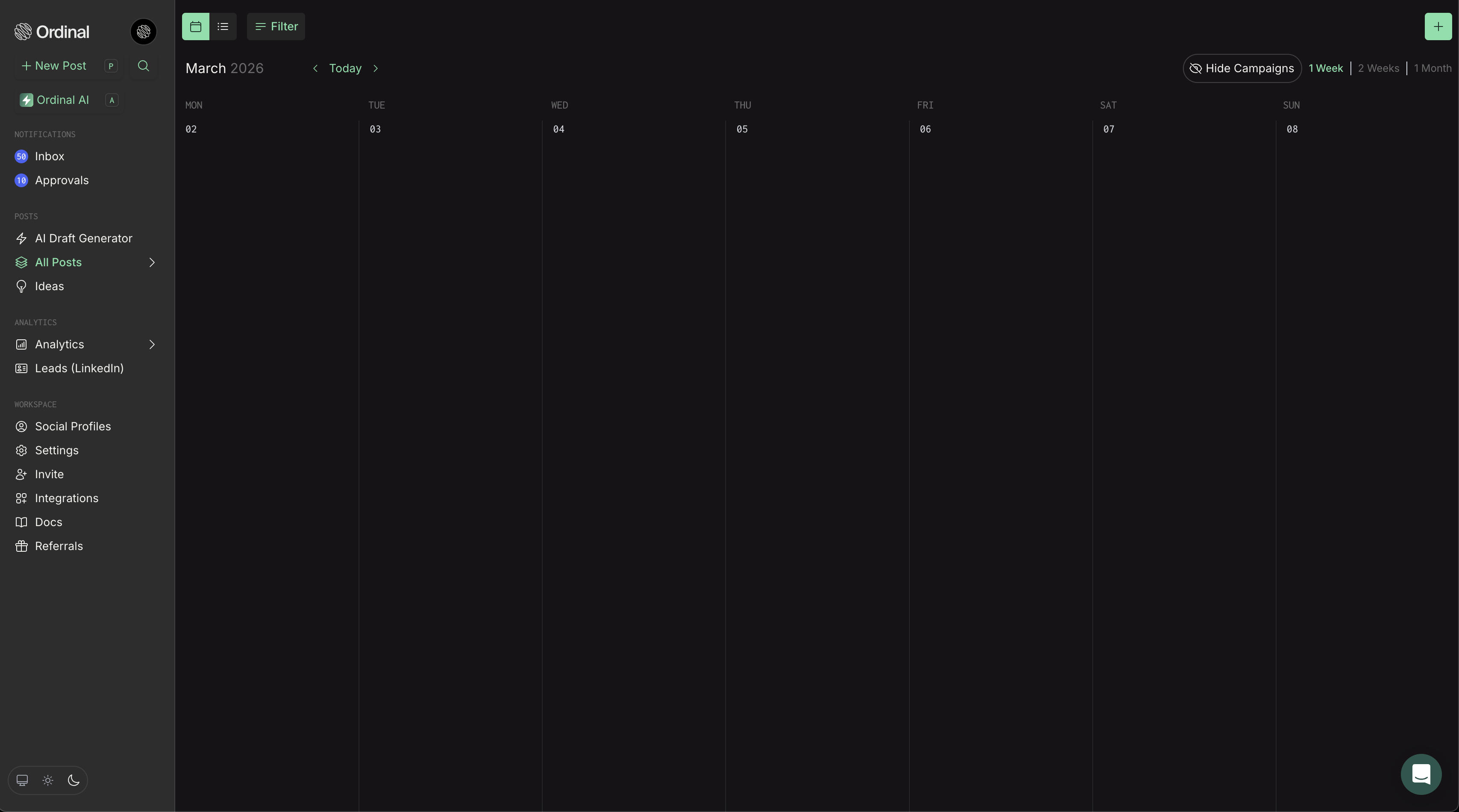Switch to dark theme moon icon
1459x812 pixels.
click(x=74, y=780)
